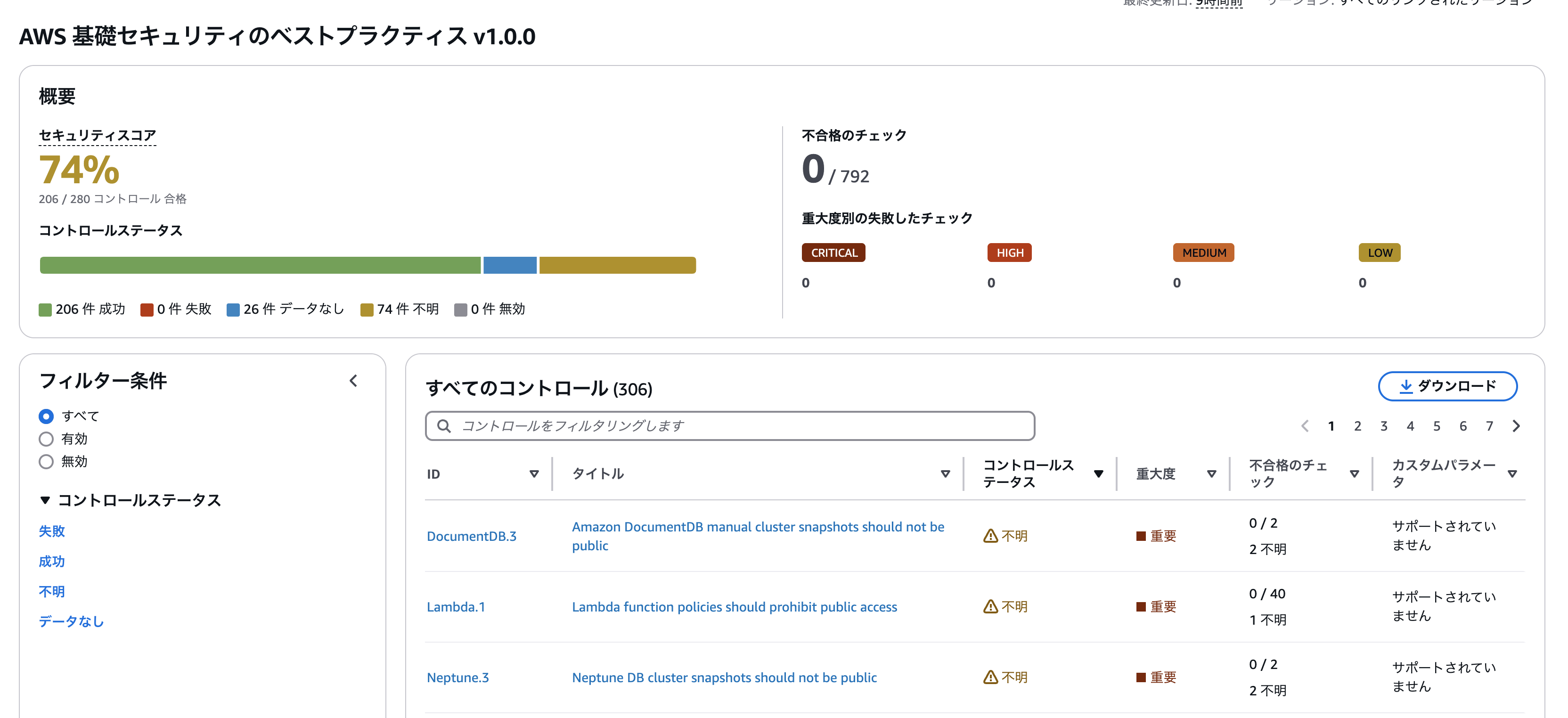Select current page 1 in pagination

[x=1331, y=426]
